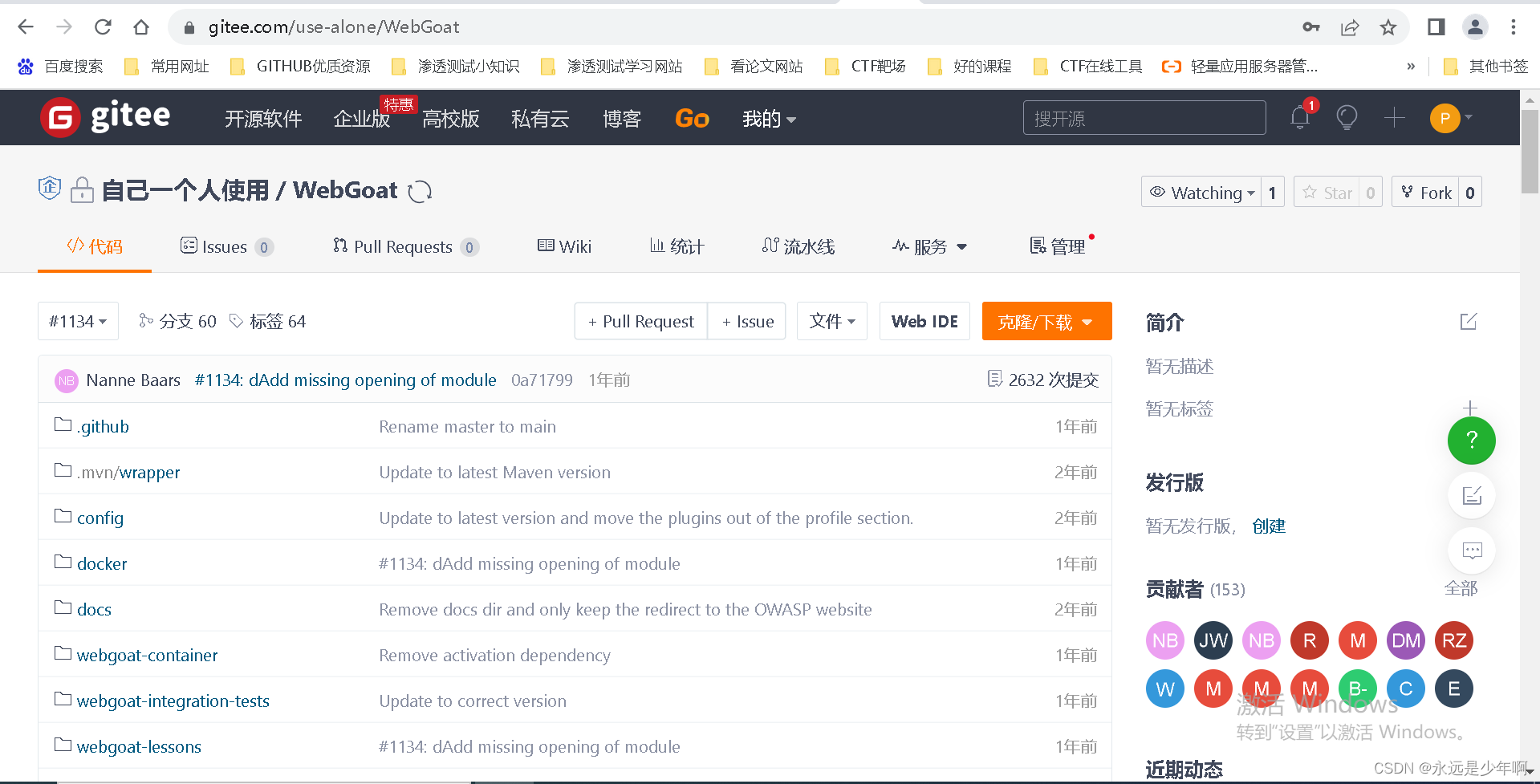Viewport: 1540px width, 784px height.
Task: Open 高校版 in the header nav
Action: point(451,119)
